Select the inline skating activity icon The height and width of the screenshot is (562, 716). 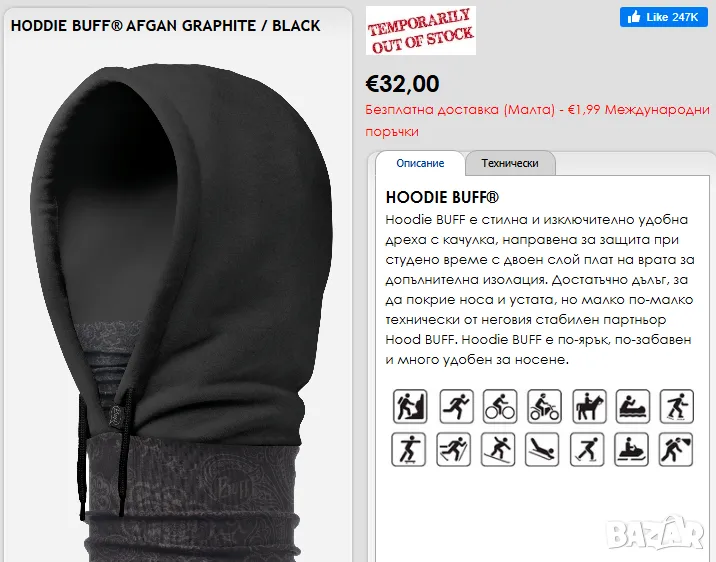(677, 406)
